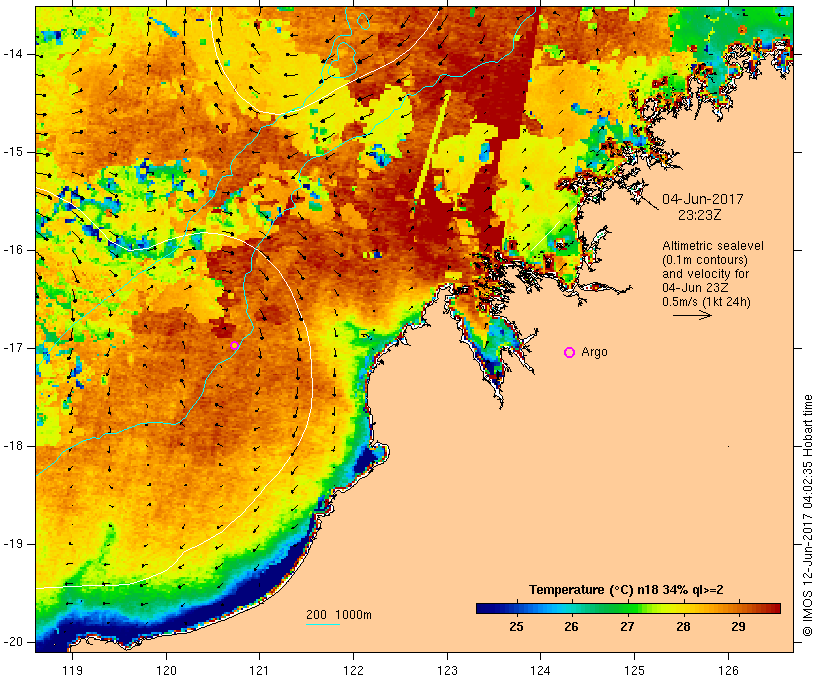Click the time stamp '23:23Z'
This screenshot has width=820, height=680.
pyautogui.click(x=700, y=215)
